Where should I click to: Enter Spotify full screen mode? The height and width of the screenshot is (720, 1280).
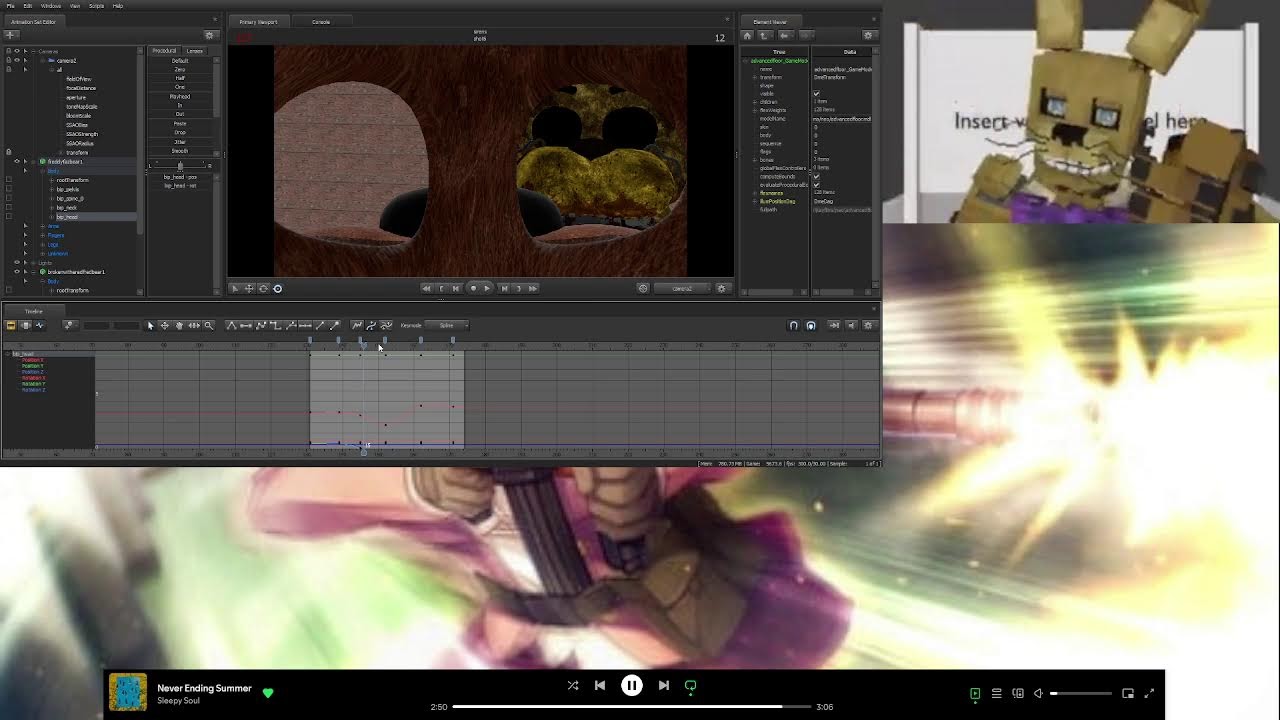click(x=1149, y=693)
